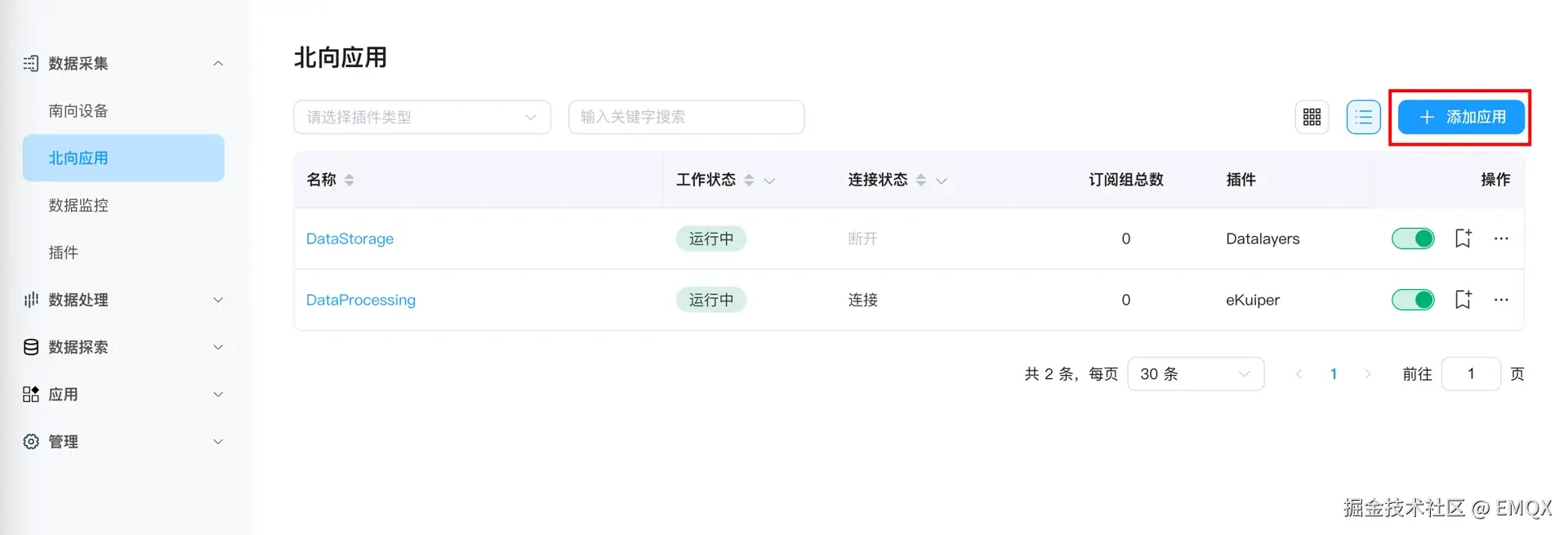Switch to list view

pos(1363,118)
